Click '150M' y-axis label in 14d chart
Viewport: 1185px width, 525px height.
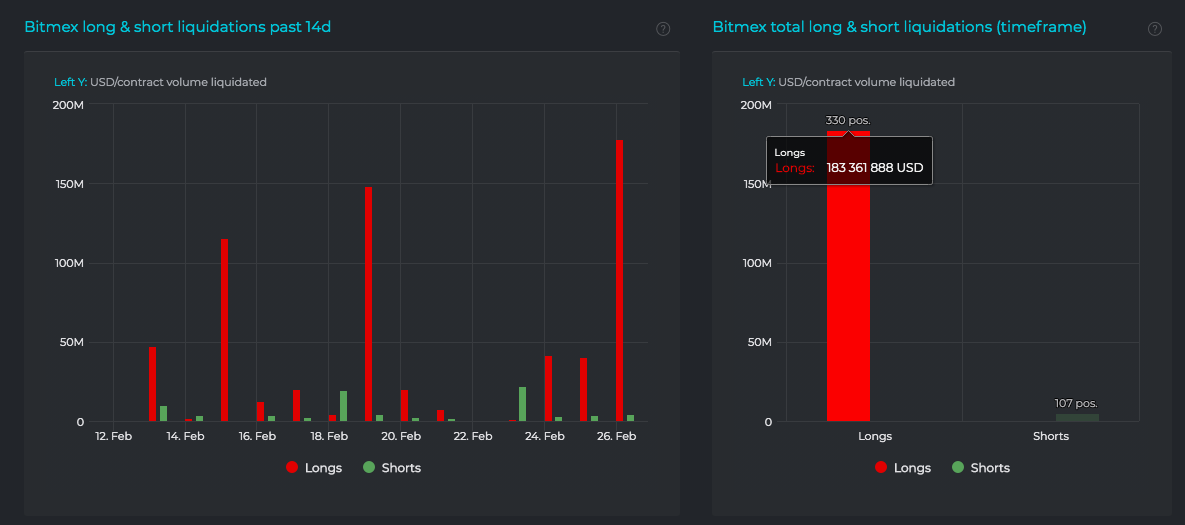[x=70, y=184]
